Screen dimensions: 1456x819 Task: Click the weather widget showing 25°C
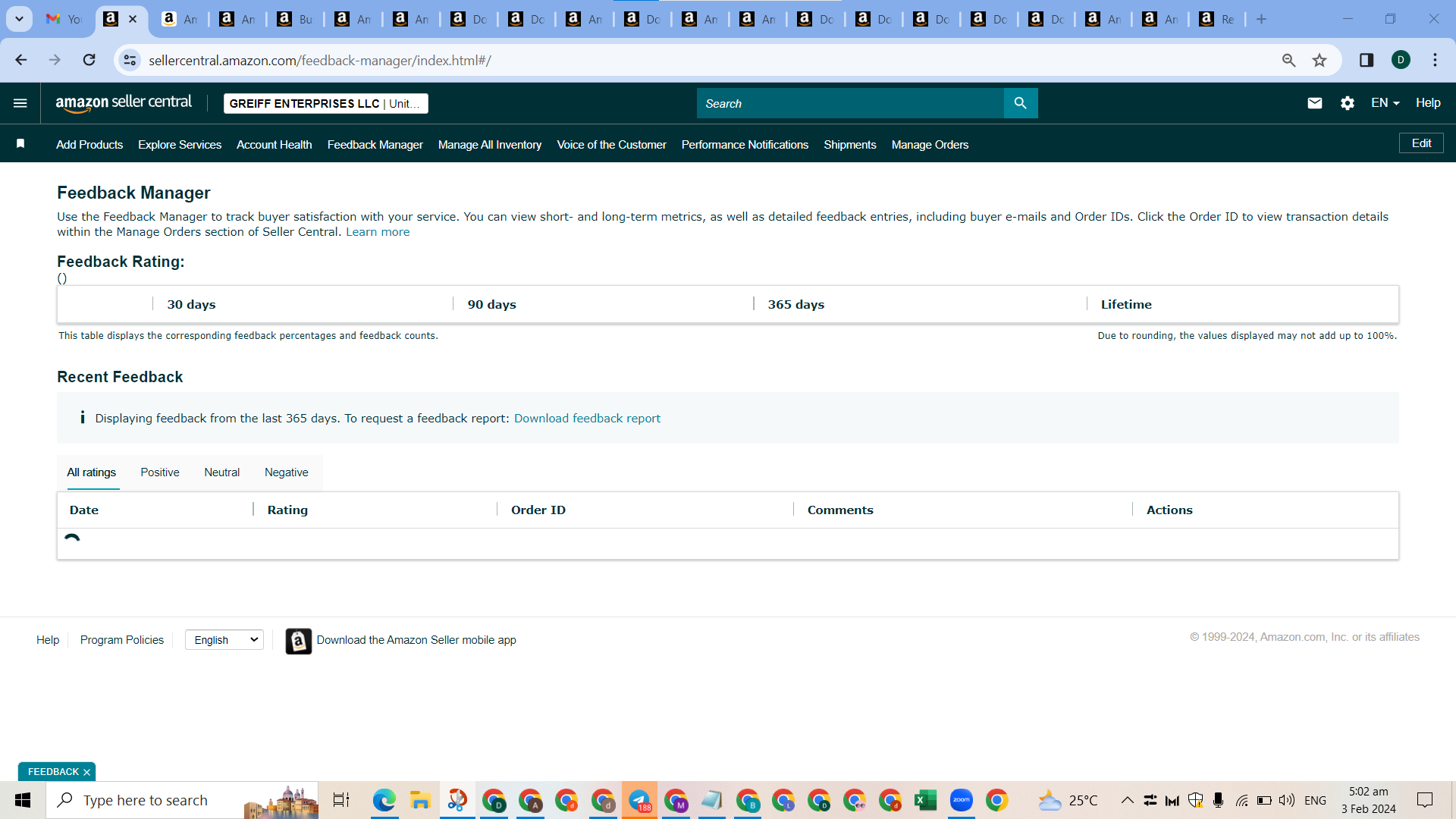[x=1068, y=800]
